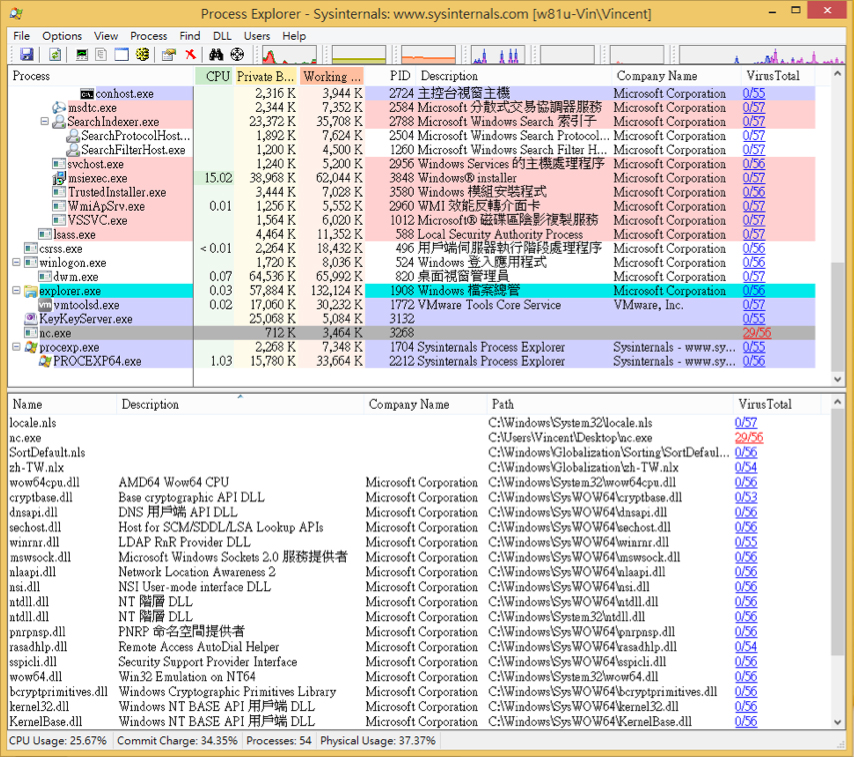854x757 pixels.
Task: Open the DLL menu
Action: [x=222, y=36]
